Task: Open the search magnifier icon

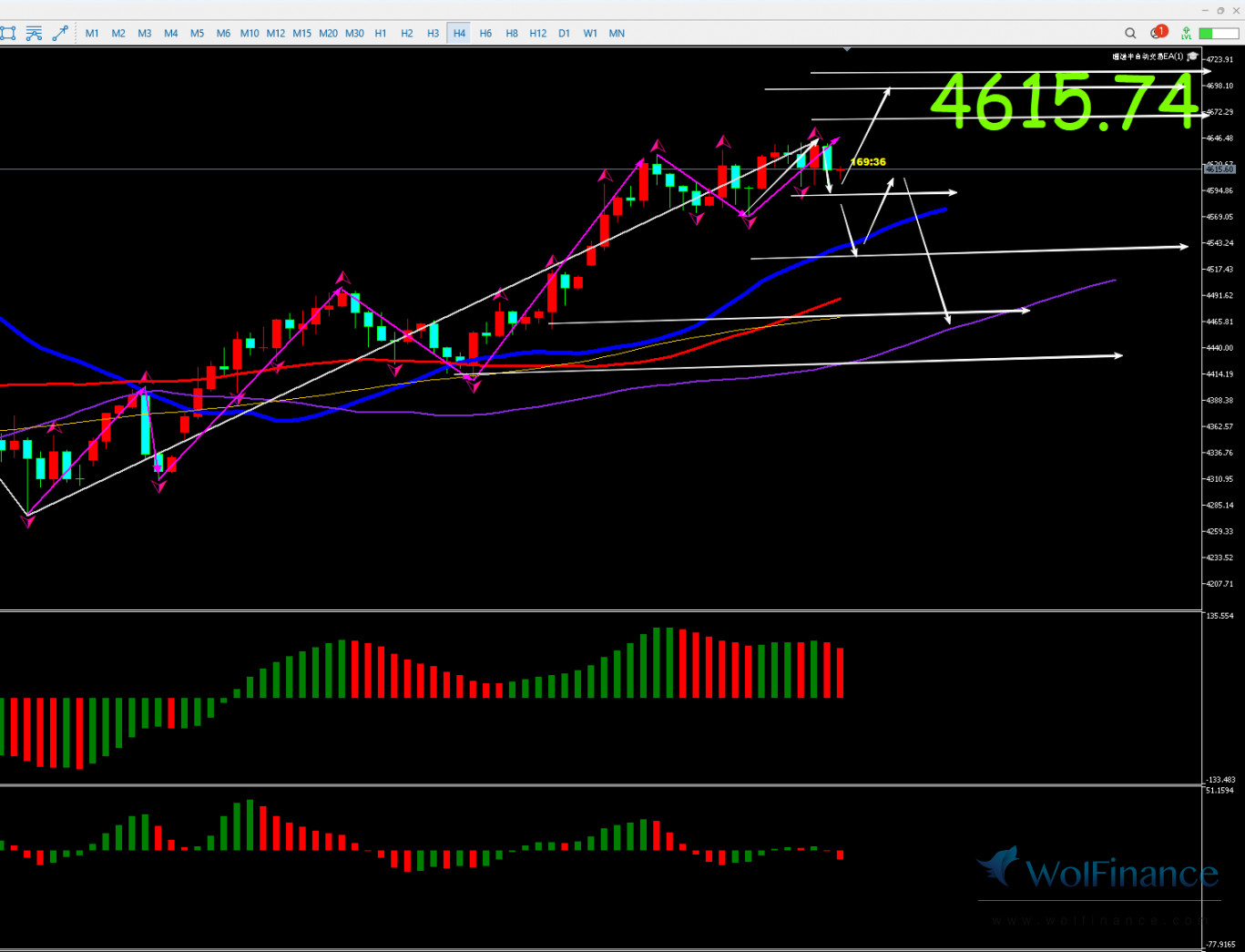Action: tap(1130, 34)
